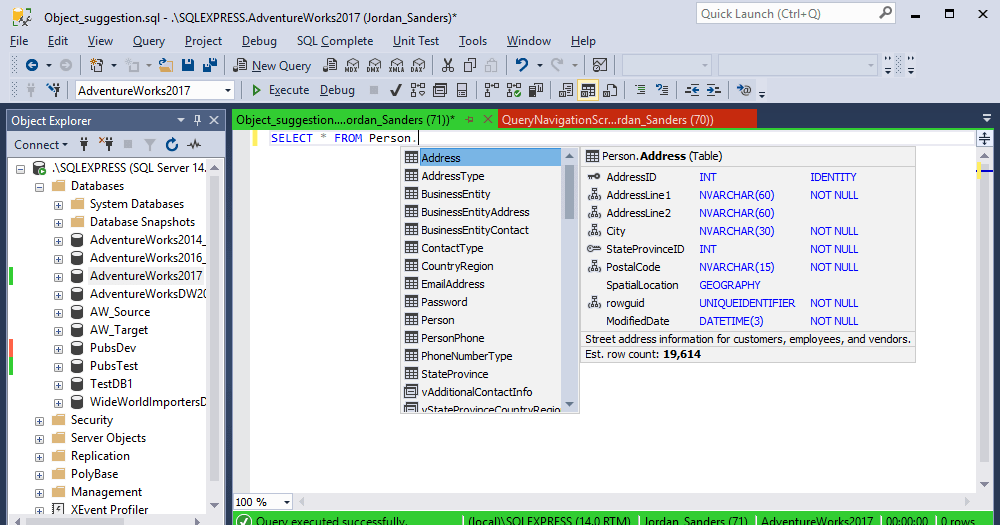Collapse the Databases tree node
Viewport: 1000px width, 525px height.
40,186
